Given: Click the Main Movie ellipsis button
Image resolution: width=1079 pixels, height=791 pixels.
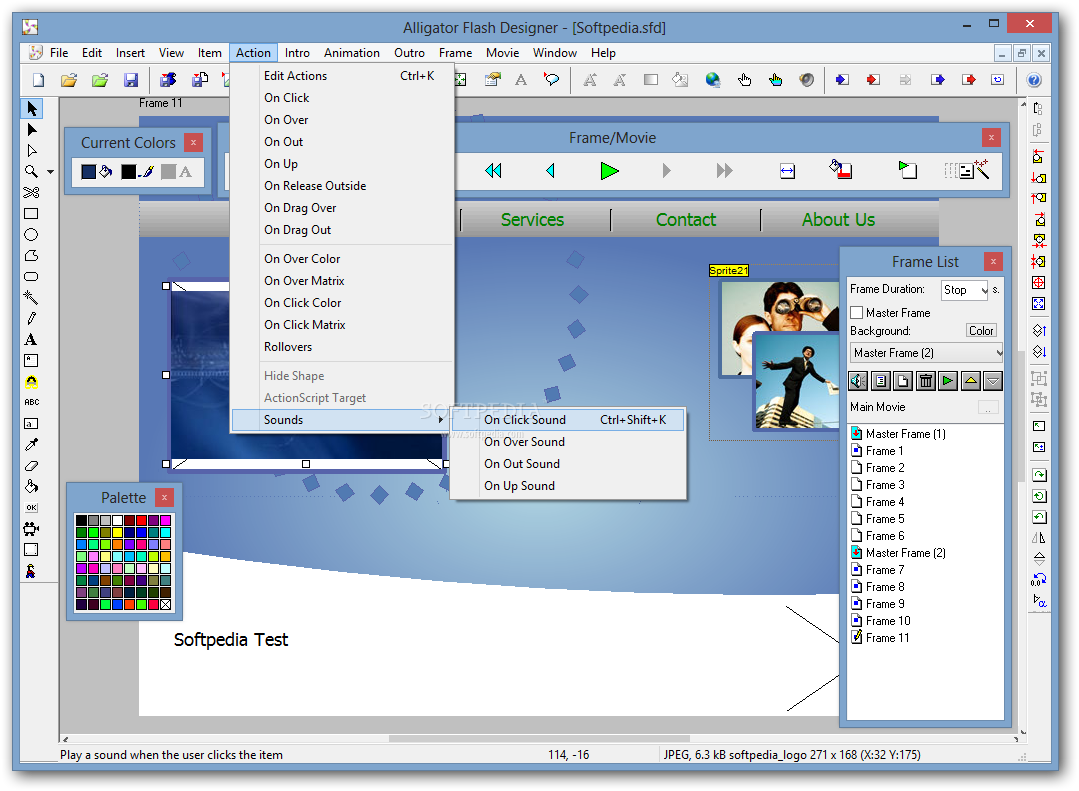Looking at the screenshot, I should 988,408.
